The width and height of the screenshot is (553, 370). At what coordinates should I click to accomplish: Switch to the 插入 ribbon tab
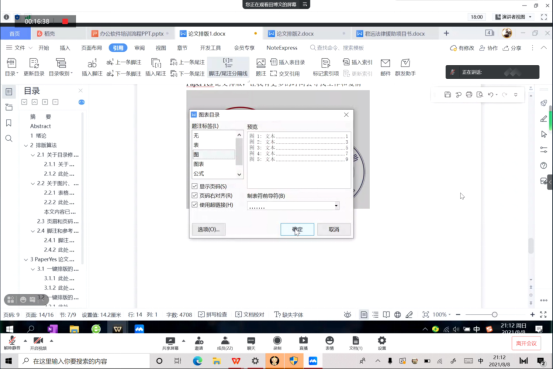65,48
